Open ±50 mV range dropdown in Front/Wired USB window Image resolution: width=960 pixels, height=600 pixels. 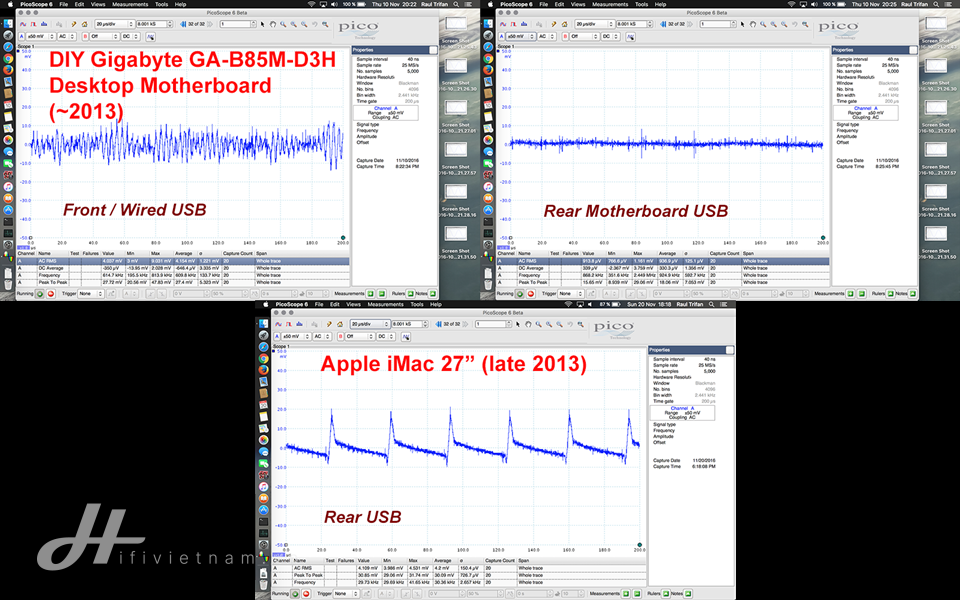[40, 37]
